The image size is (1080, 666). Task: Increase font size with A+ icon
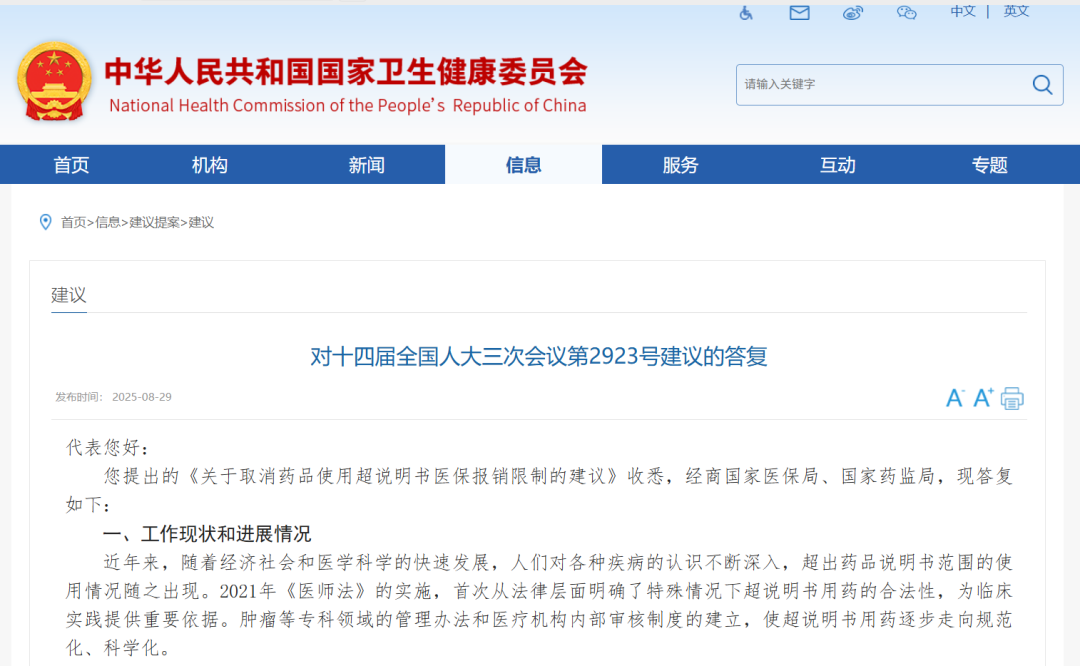[x=984, y=398]
